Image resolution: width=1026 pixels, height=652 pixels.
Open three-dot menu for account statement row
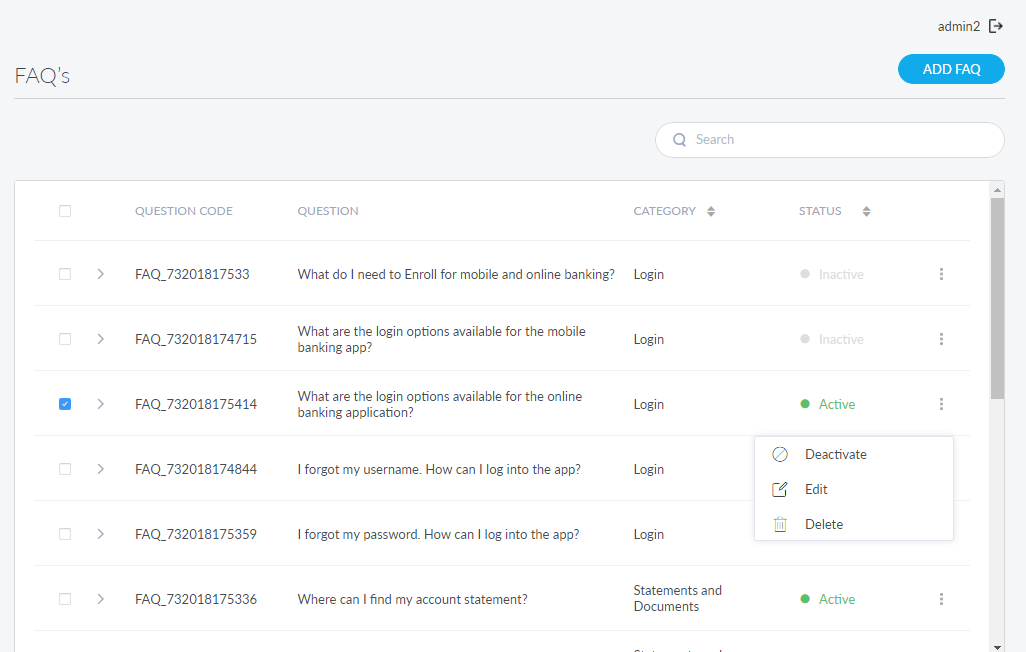[941, 599]
